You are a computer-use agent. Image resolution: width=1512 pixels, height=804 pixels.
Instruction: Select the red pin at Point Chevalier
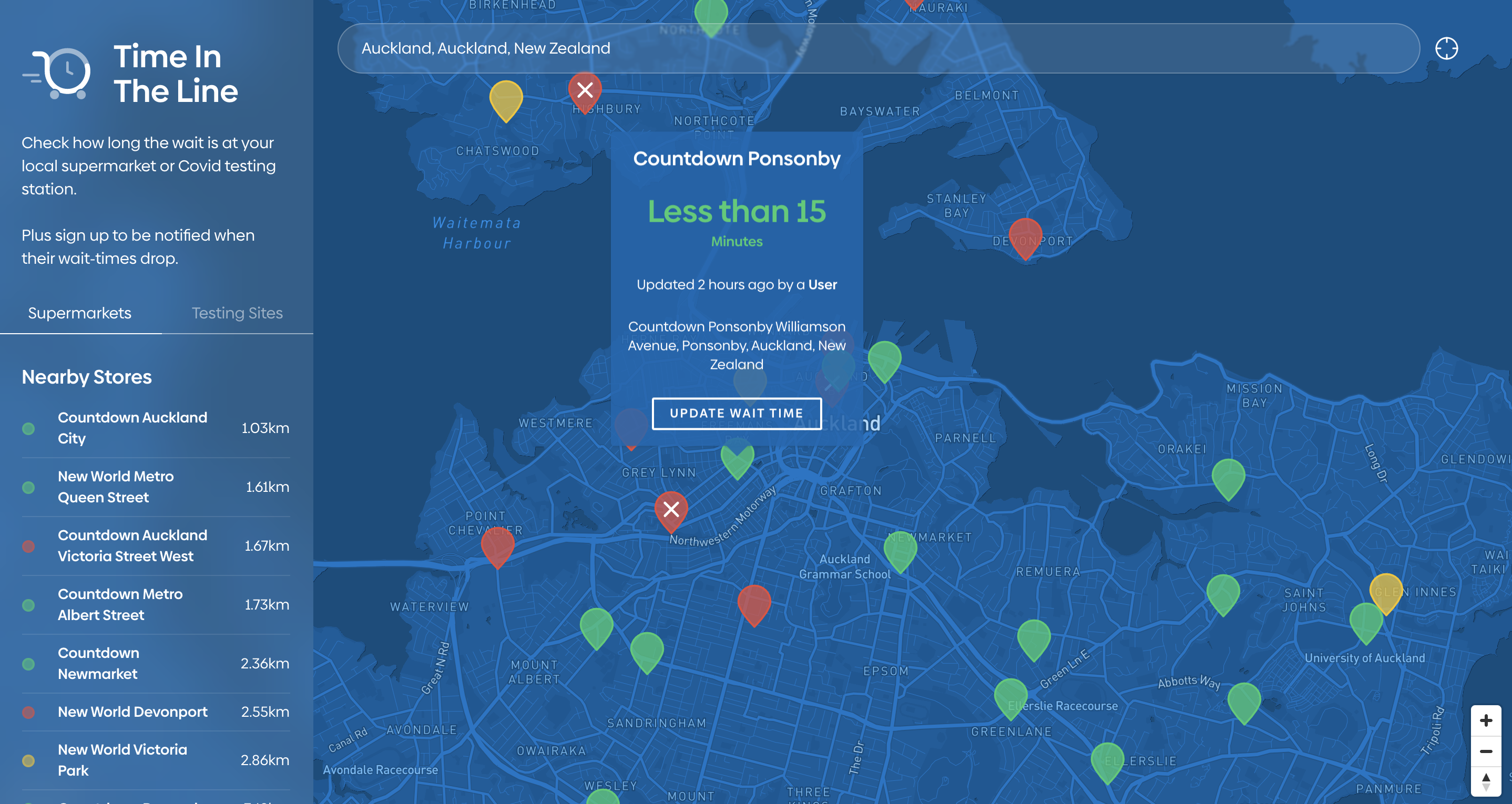click(497, 547)
